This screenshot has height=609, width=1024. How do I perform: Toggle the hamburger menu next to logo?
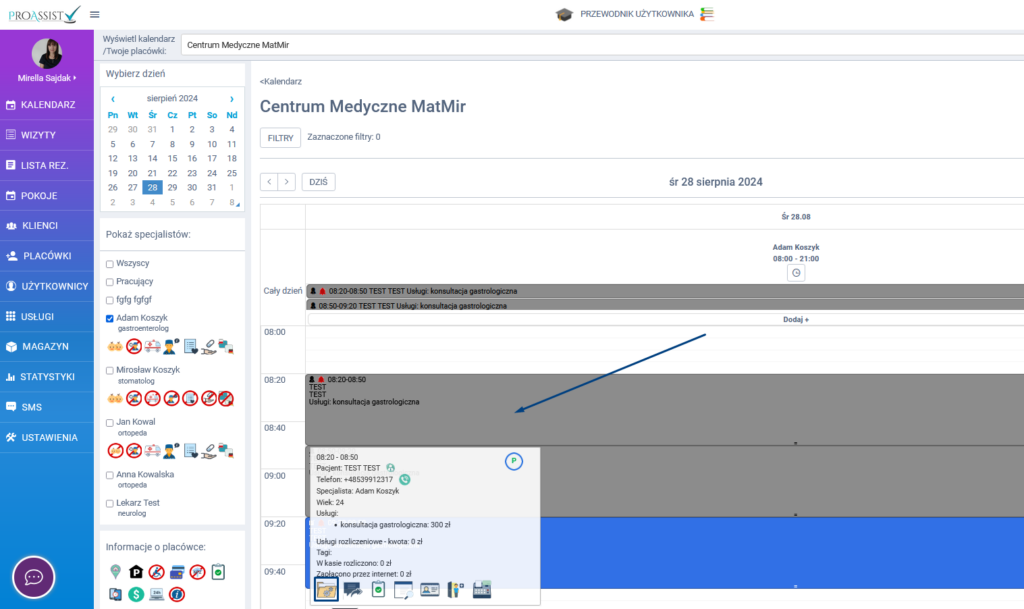click(x=95, y=14)
